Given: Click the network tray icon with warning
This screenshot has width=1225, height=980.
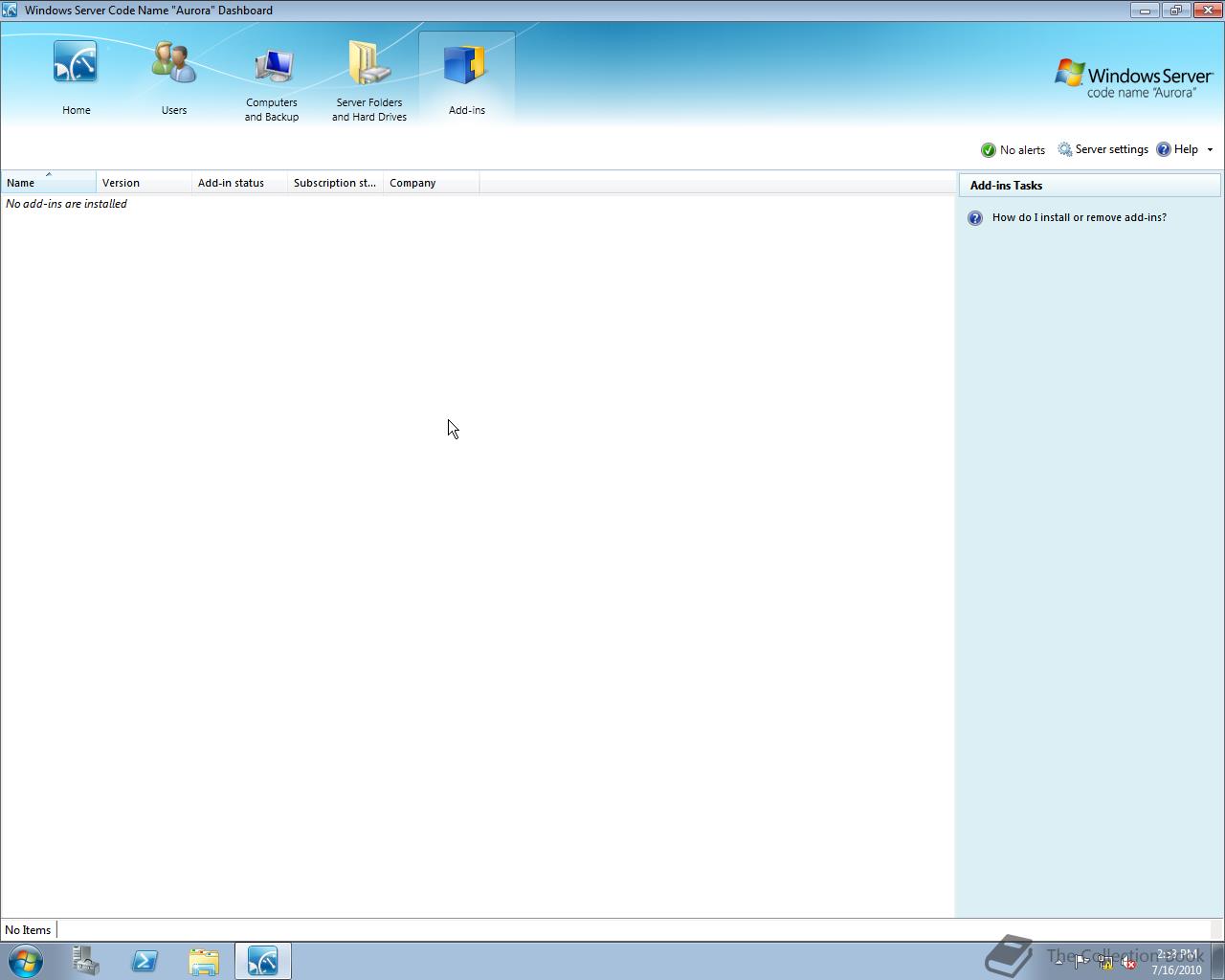Looking at the screenshot, I should point(1104,963).
